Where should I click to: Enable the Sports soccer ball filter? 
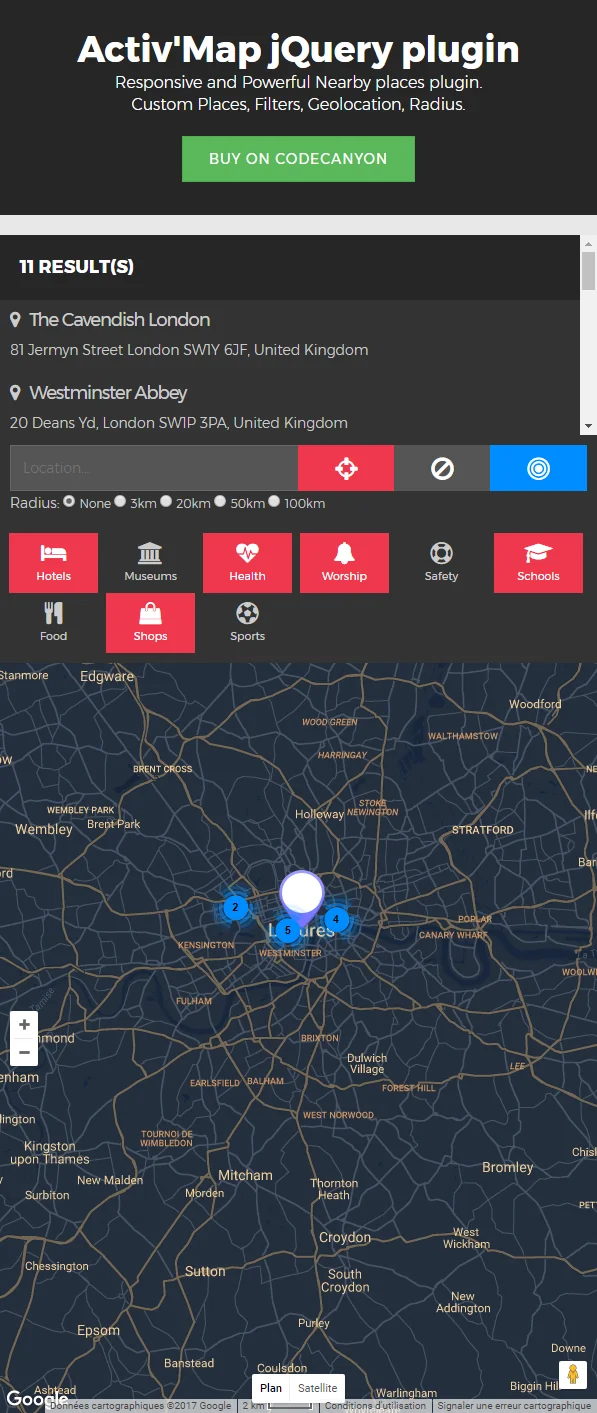247,623
